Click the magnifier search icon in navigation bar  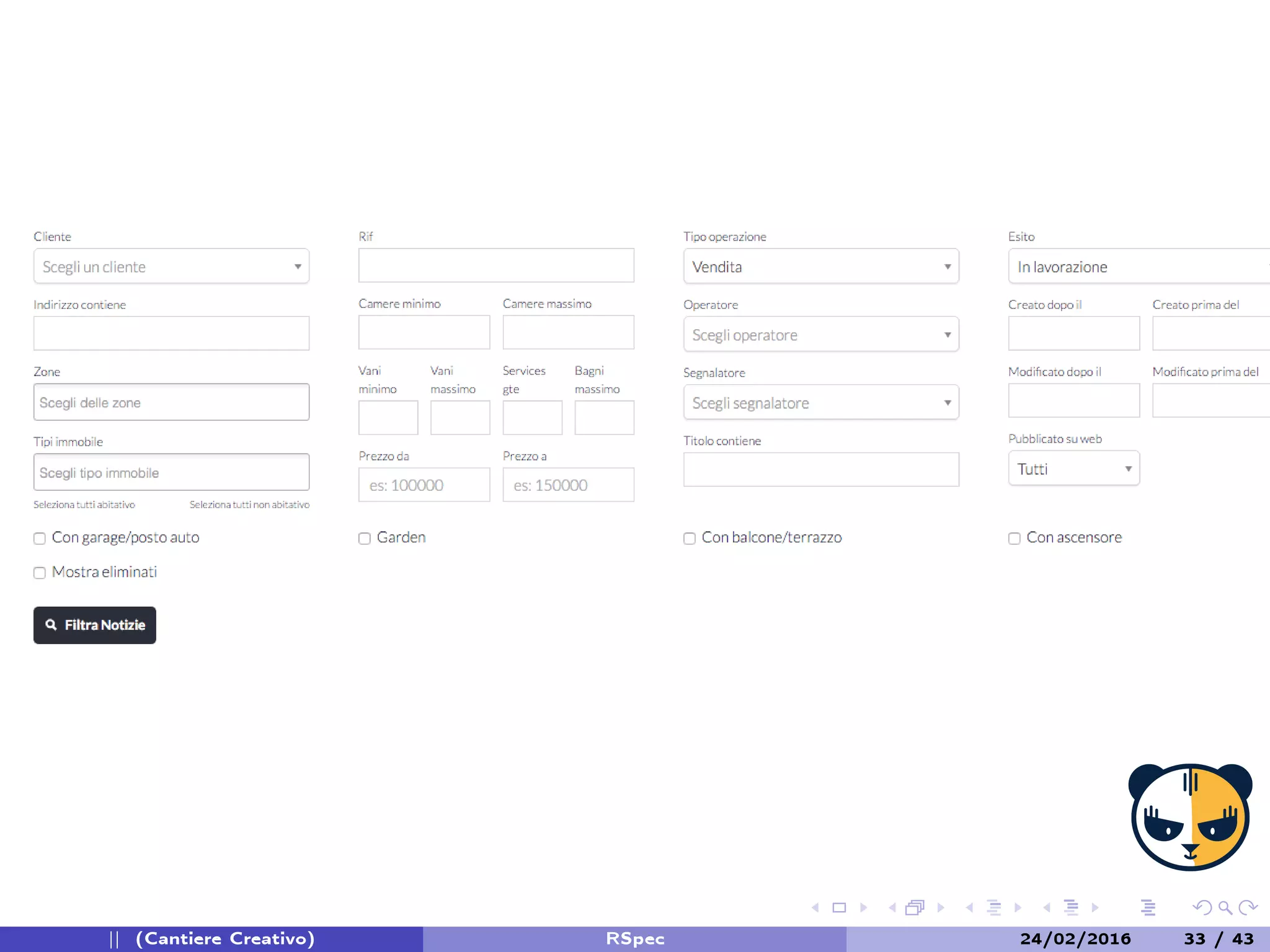(x=1225, y=908)
